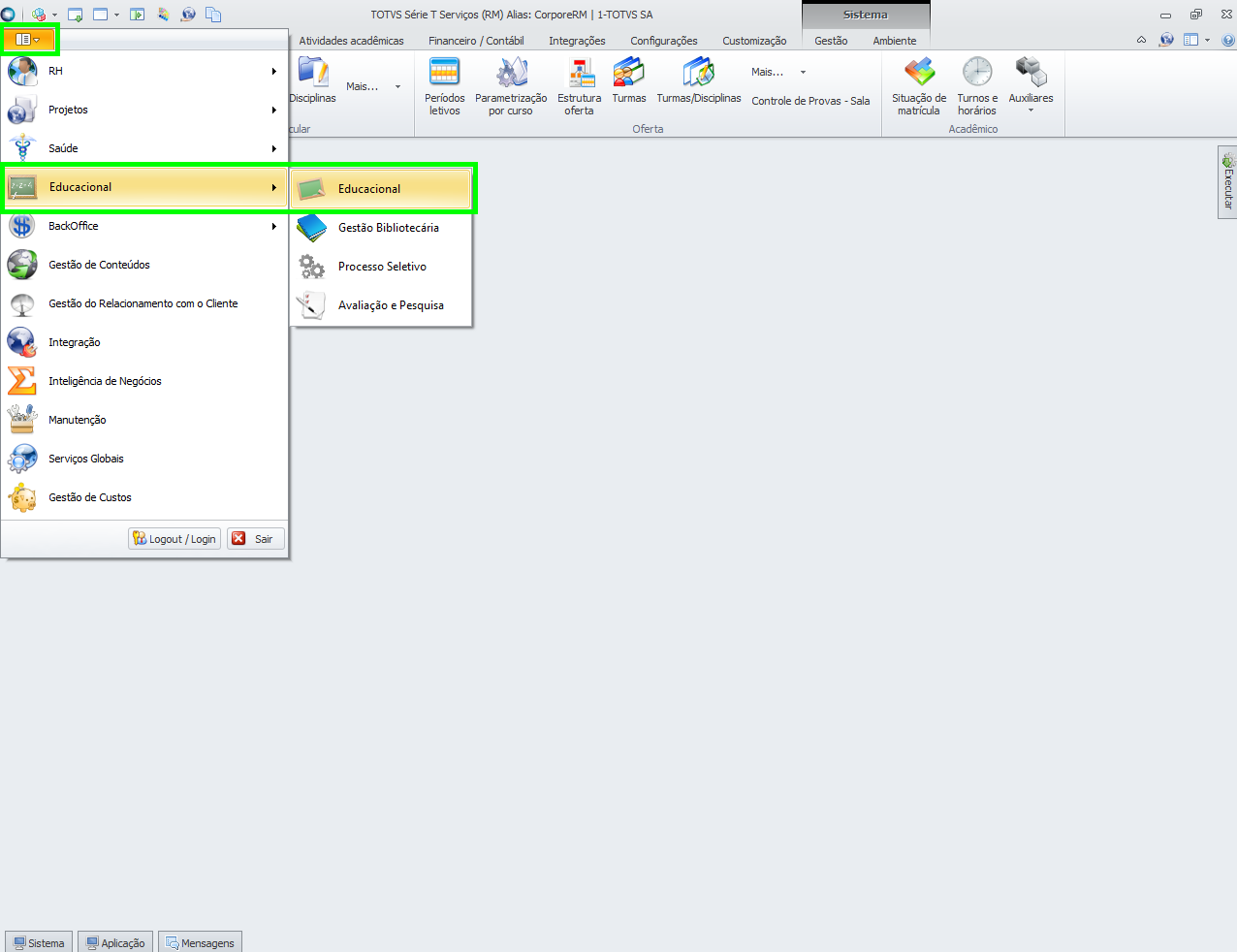This screenshot has width=1237, height=952.
Task: Click the blank window quick-access icon
Action: 100,15
